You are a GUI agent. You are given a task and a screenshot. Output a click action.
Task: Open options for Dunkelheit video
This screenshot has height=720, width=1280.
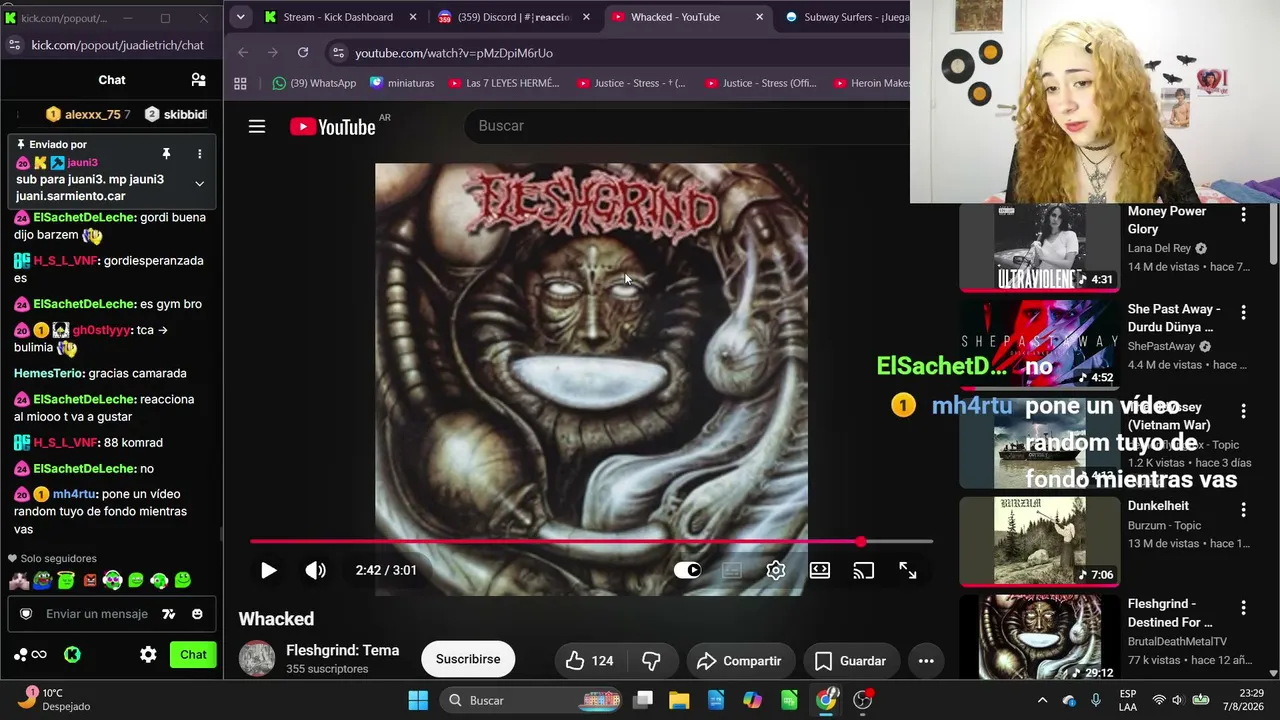[x=1244, y=509]
